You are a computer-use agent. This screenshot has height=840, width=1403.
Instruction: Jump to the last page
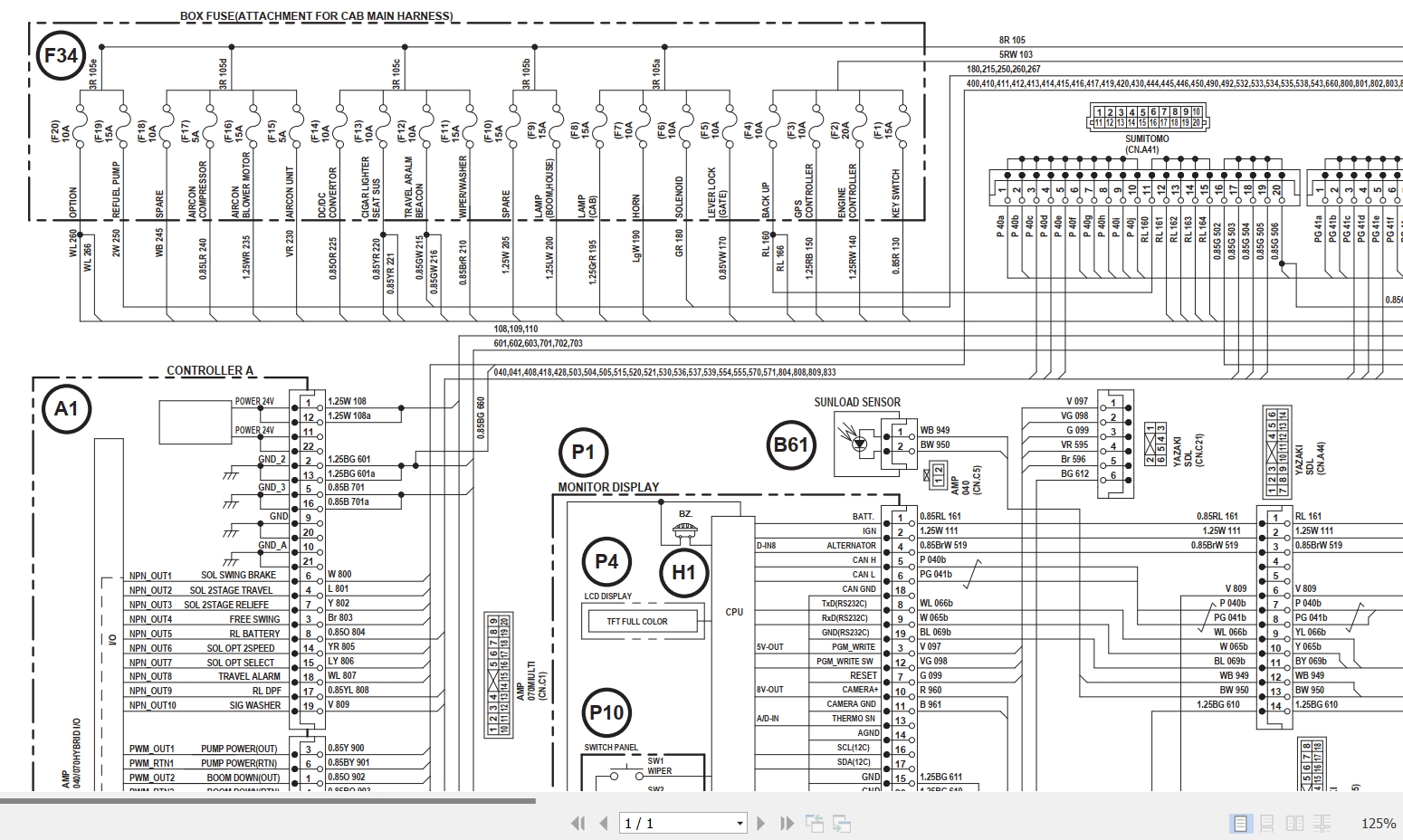pyautogui.click(x=785, y=824)
